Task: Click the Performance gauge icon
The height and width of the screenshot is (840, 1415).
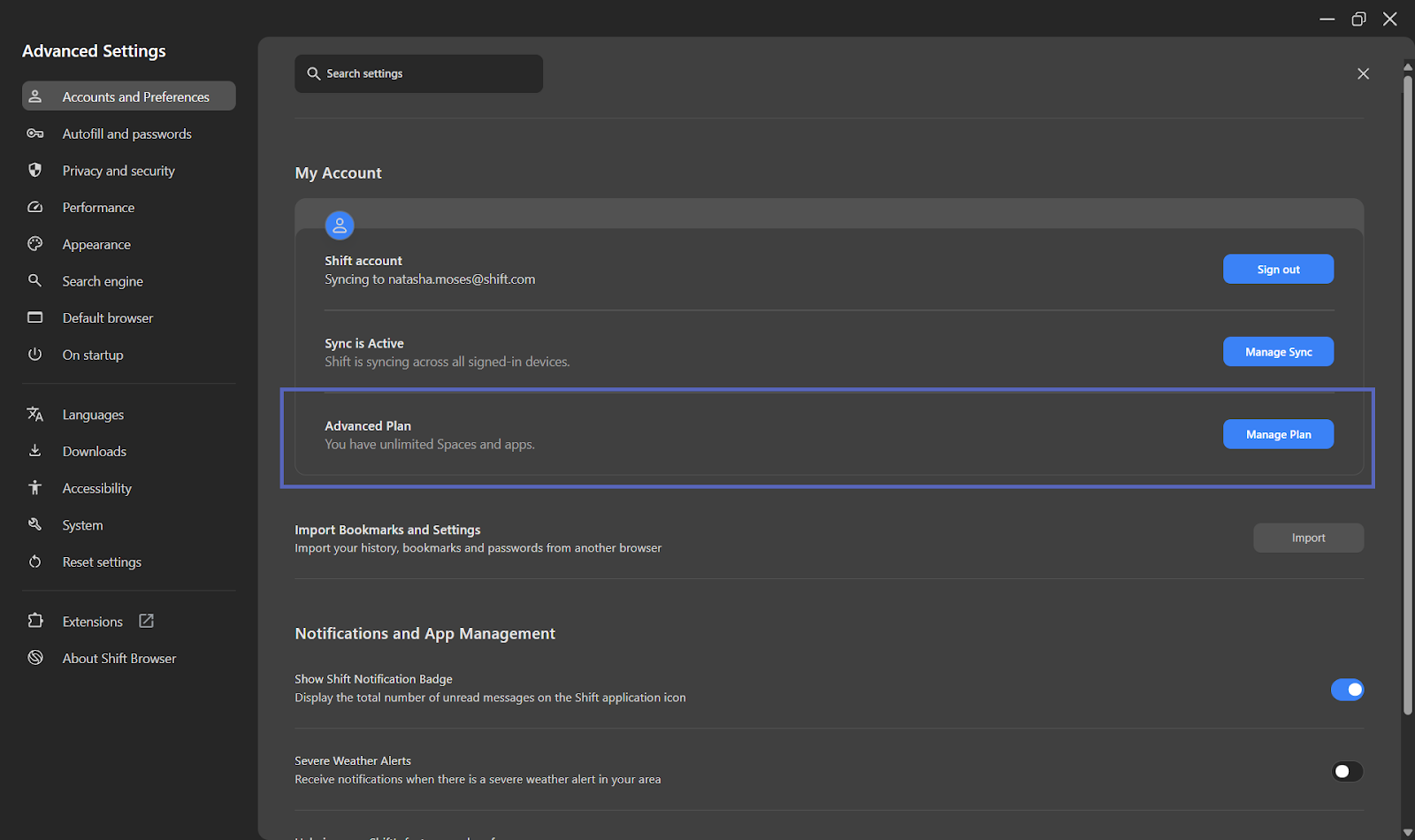Action: point(35,207)
